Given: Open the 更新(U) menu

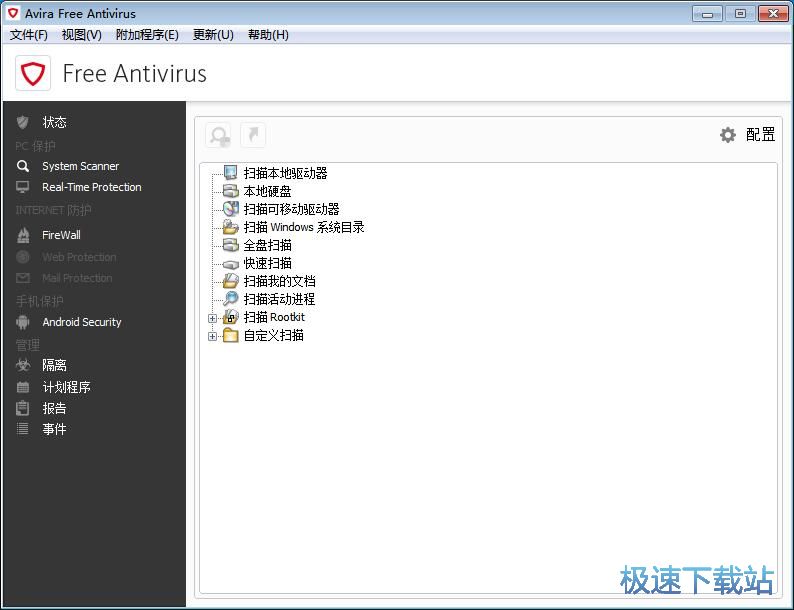Looking at the screenshot, I should click(213, 34).
